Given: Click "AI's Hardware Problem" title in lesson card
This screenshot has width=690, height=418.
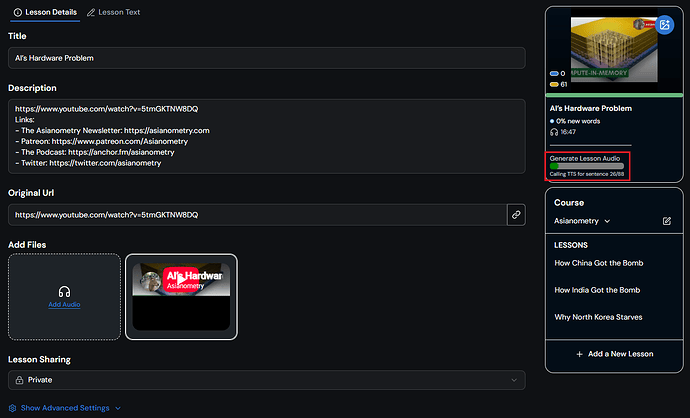Looking at the screenshot, I should (591, 108).
